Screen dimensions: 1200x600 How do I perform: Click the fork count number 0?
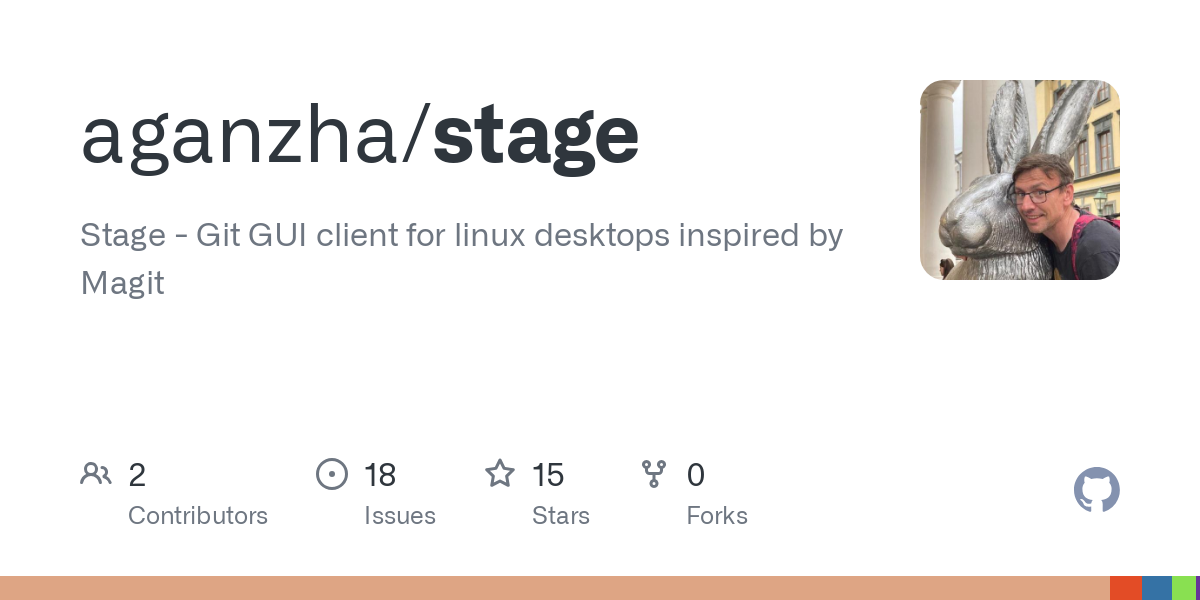[x=696, y=475]
